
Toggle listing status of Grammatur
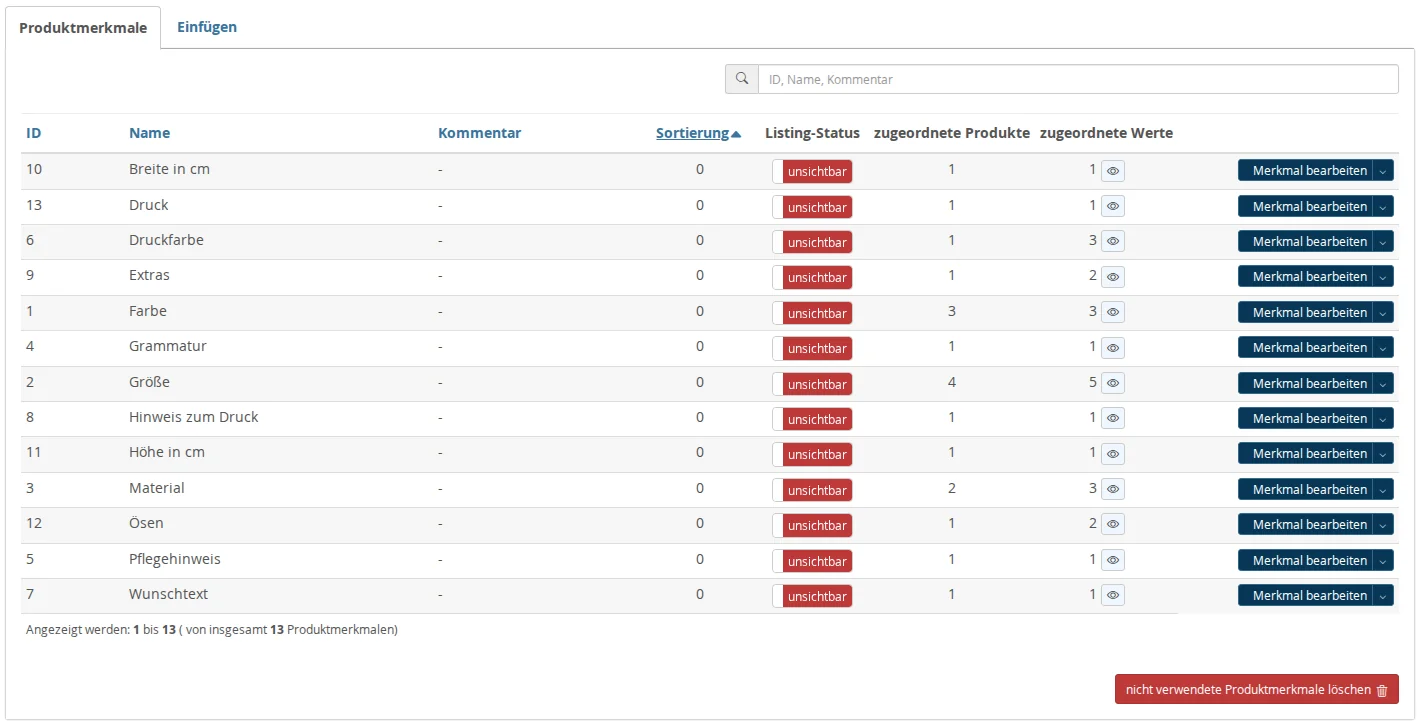[812, 348]
